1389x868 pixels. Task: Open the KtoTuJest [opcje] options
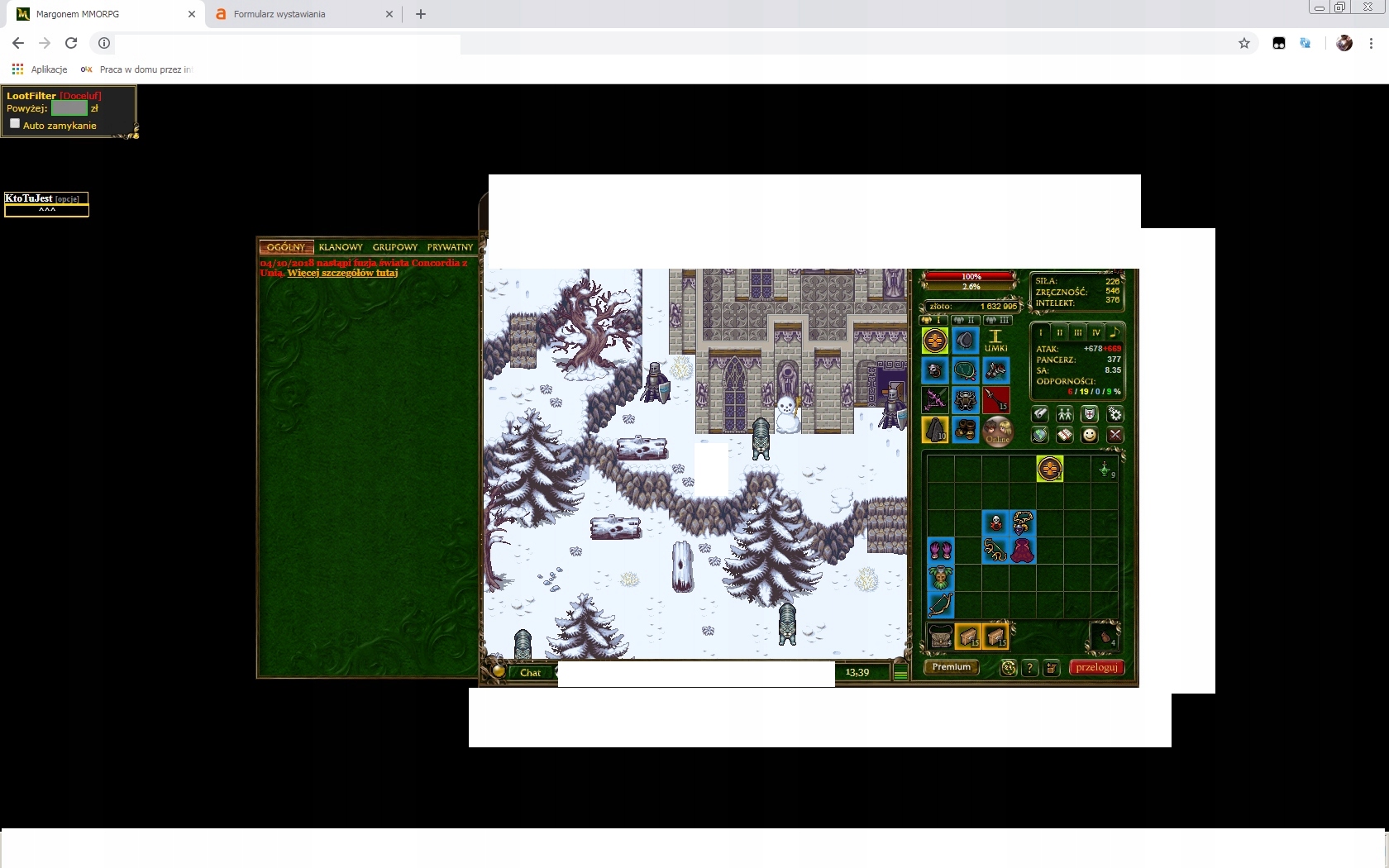tap(67, 199)
